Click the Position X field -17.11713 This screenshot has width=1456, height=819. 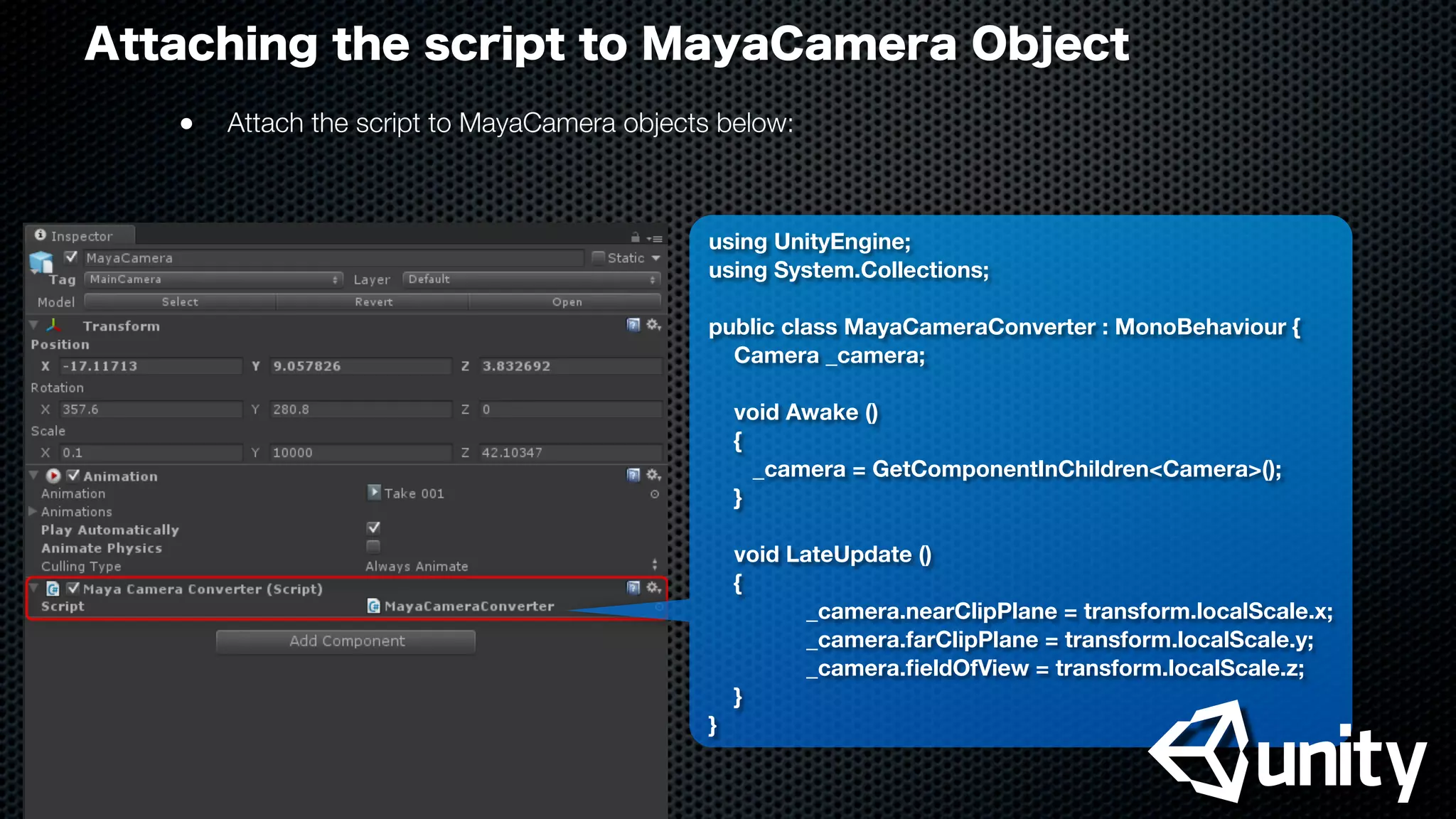pyautogui.click(x=150, y=366)
